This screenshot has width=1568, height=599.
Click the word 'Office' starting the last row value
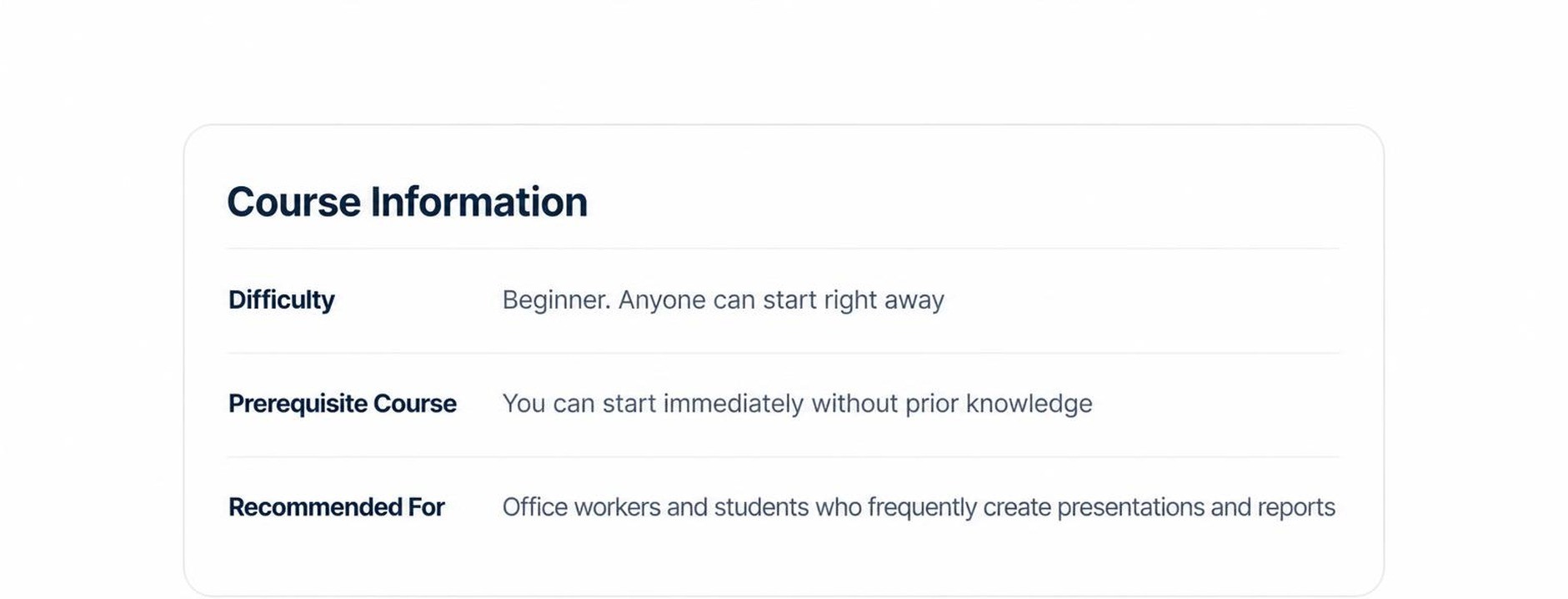coord(535,507)
